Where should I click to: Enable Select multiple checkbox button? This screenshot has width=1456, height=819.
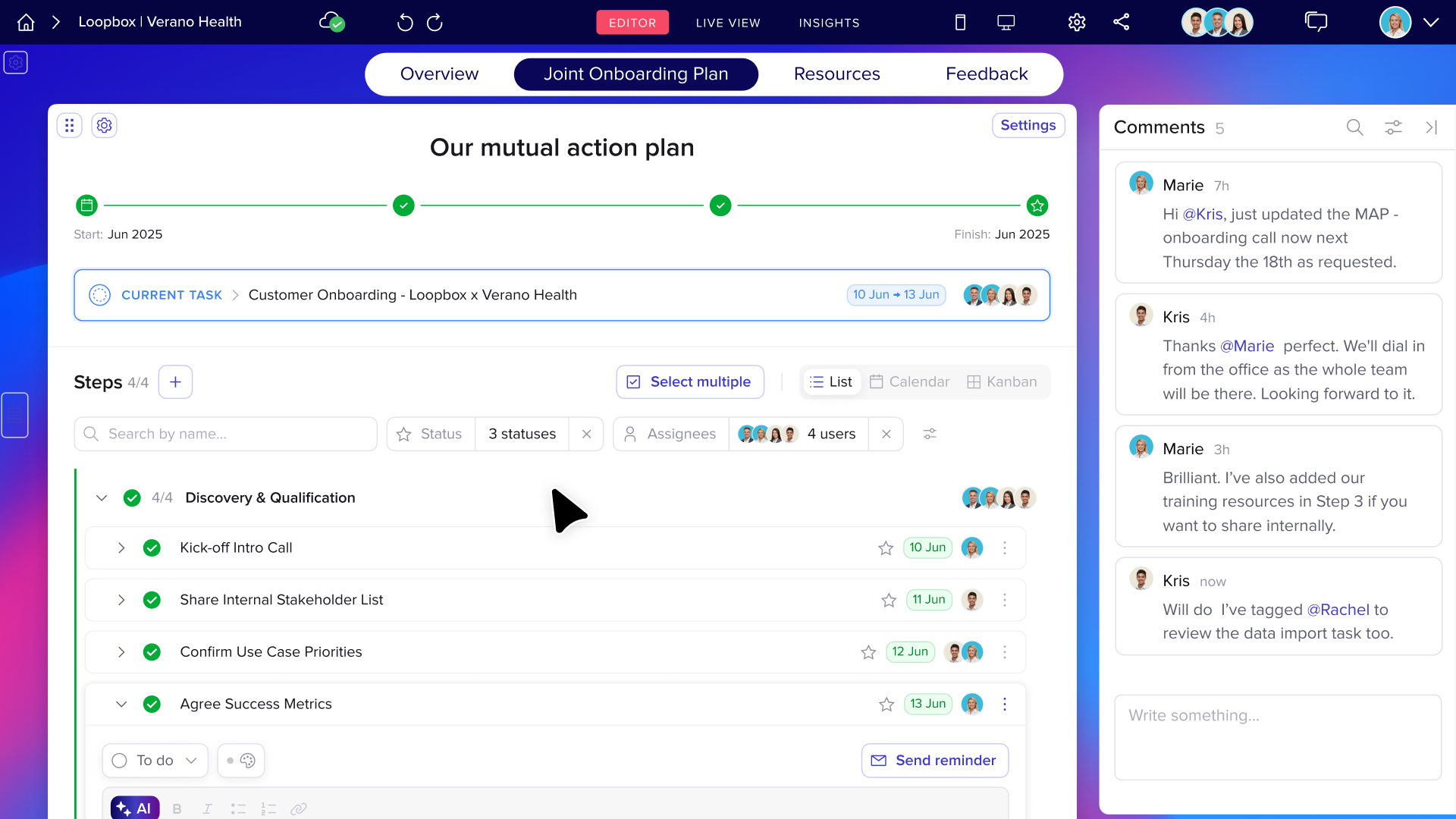689,382
